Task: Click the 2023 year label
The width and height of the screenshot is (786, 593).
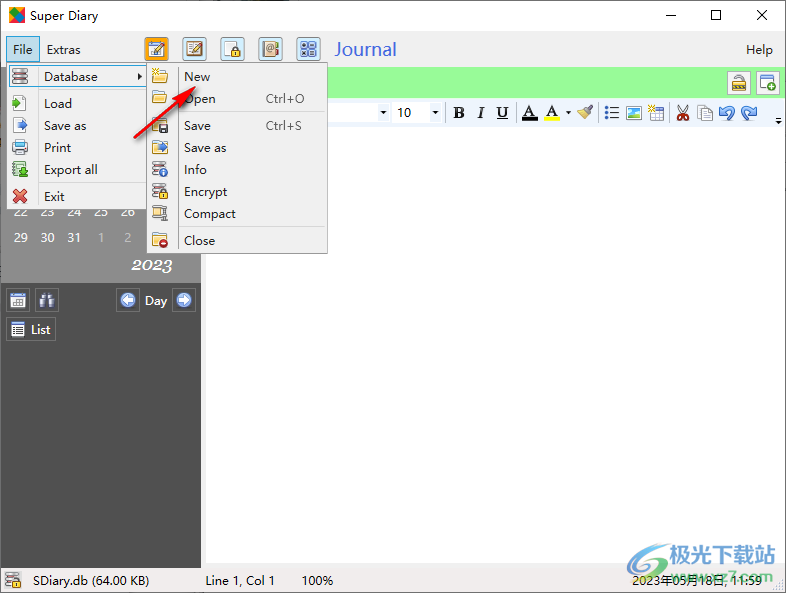Action: [151, 265]
